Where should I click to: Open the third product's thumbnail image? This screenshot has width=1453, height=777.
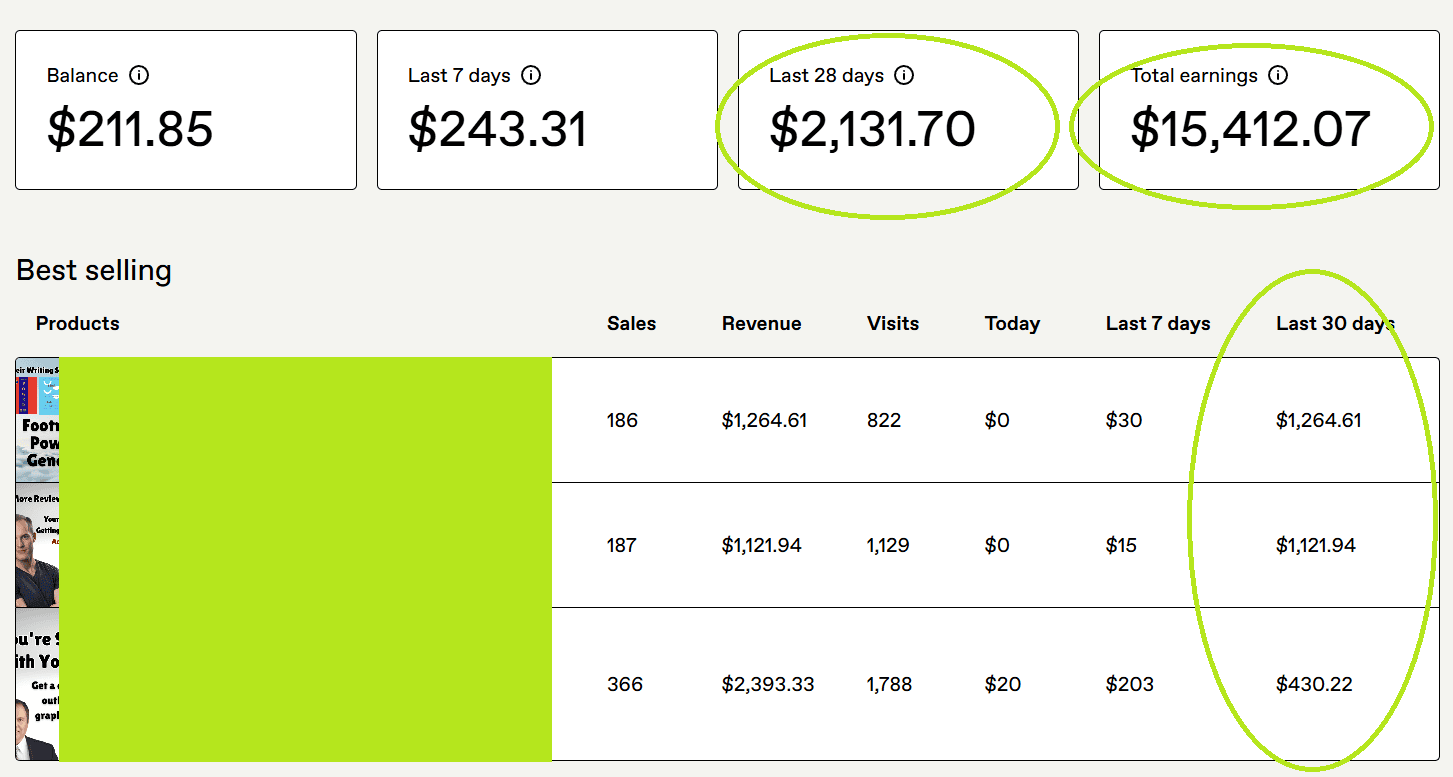click(x=37, y=684)
